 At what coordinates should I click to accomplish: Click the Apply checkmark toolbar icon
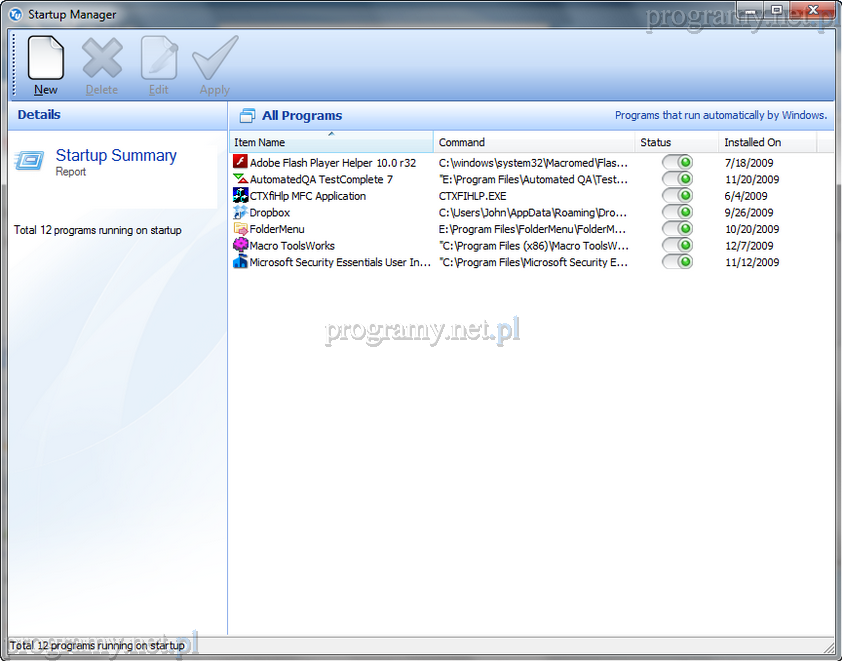click(215, 58)
